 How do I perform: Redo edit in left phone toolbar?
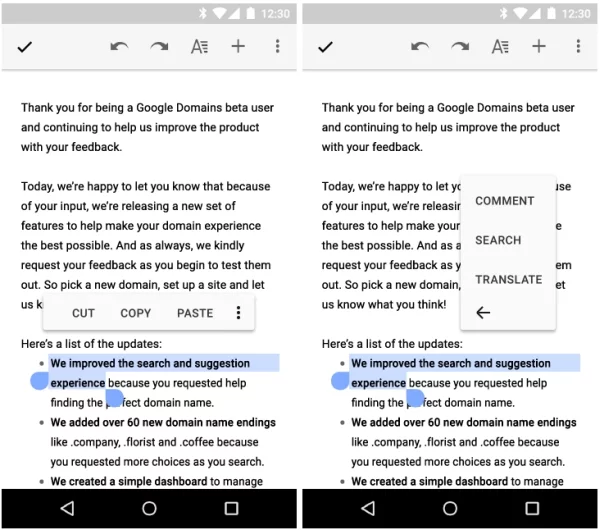[x=159, y=47]
